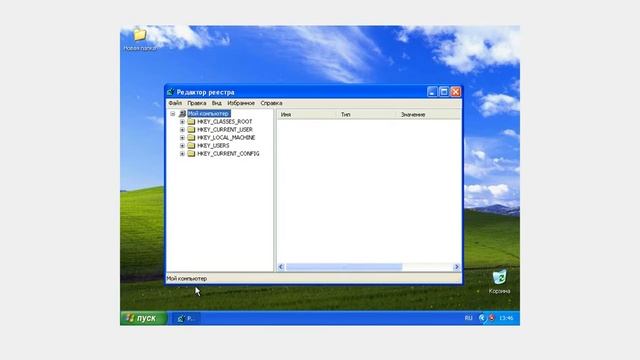
Task: Click the Мой компьютер computer icon
Action: 182,113
